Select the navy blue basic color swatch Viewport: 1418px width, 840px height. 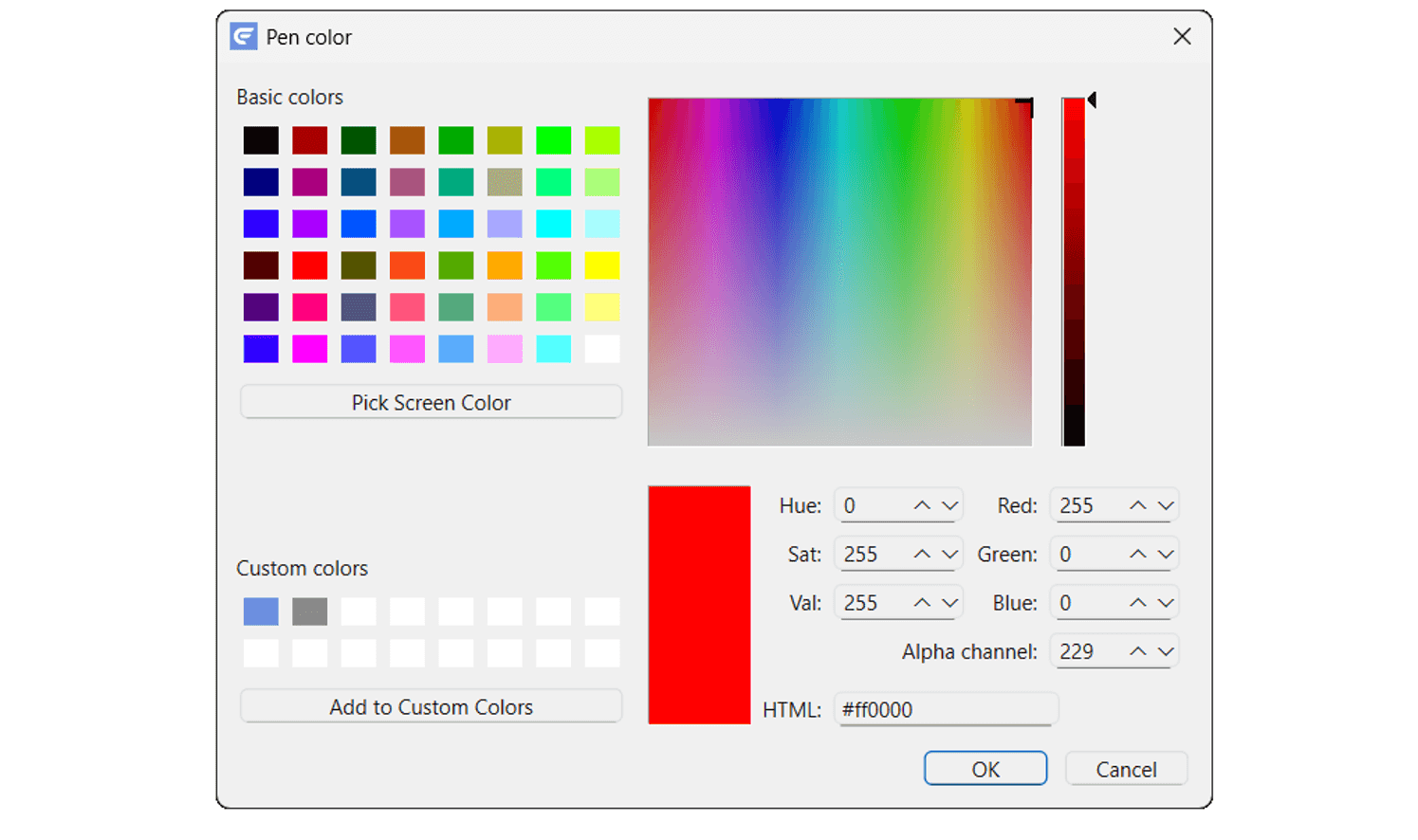point(261,182)
